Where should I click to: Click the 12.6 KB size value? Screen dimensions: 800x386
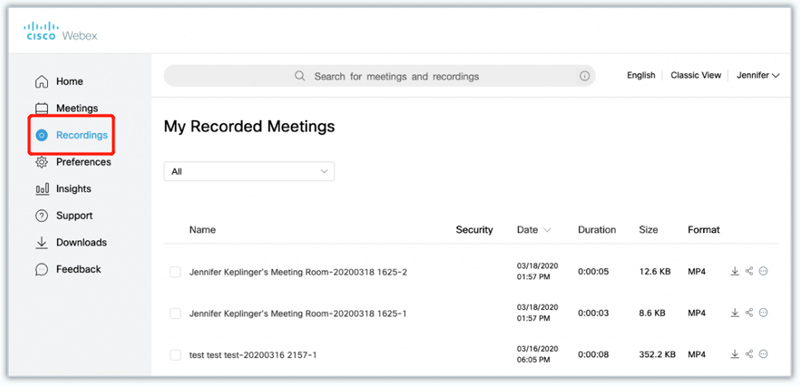pos(655,272)
